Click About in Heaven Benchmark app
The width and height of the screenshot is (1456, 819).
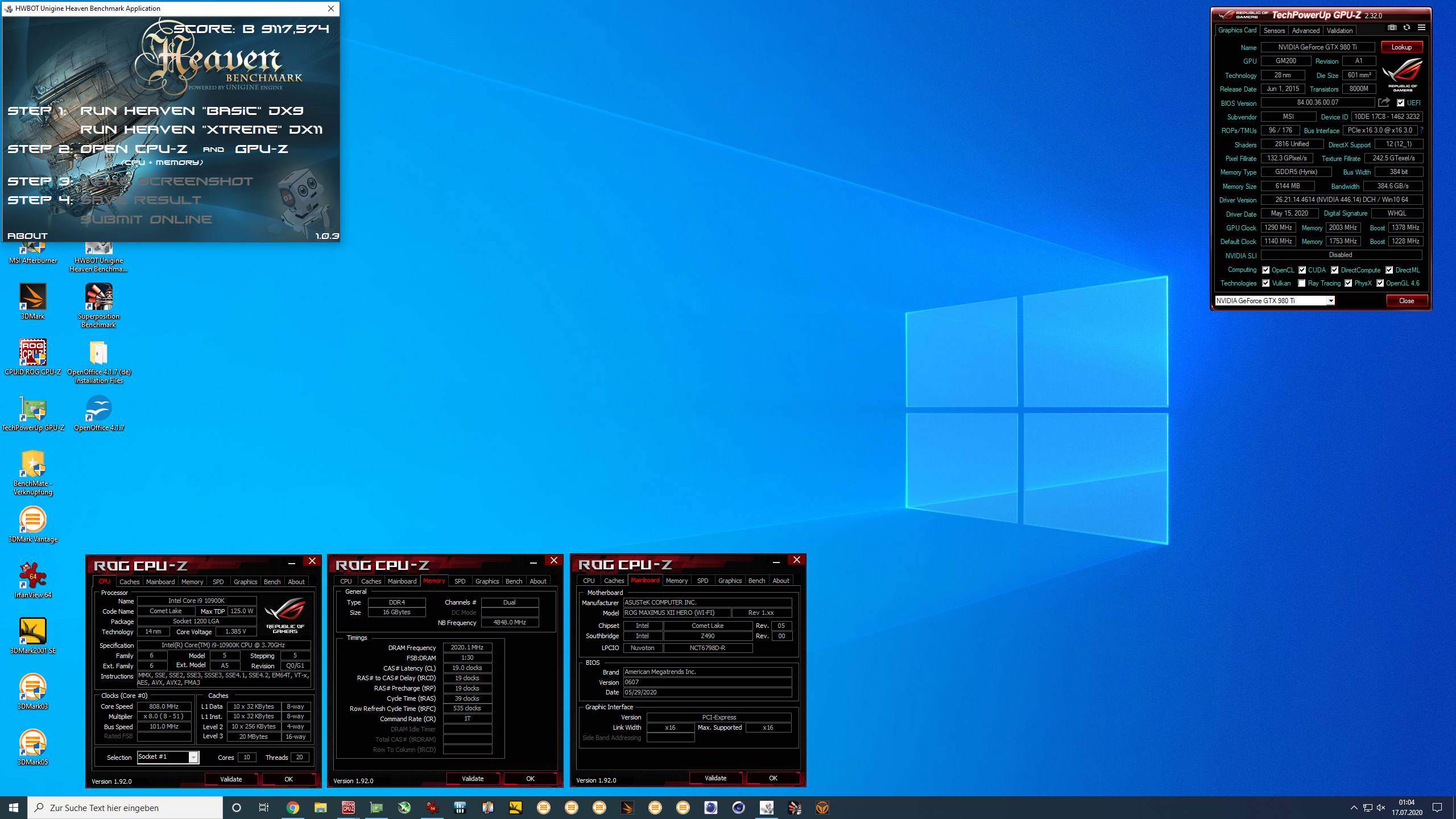tap(27, 235)
